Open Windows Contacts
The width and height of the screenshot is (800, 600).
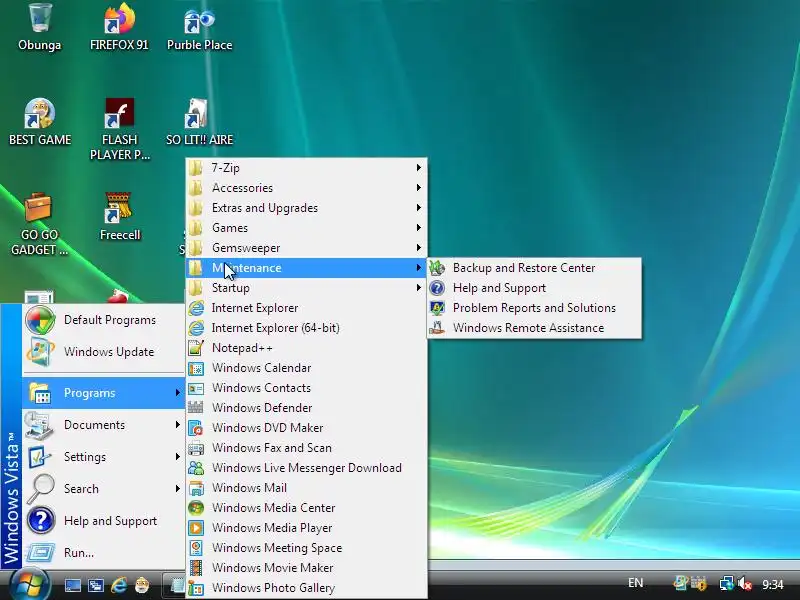coord(306,388)
